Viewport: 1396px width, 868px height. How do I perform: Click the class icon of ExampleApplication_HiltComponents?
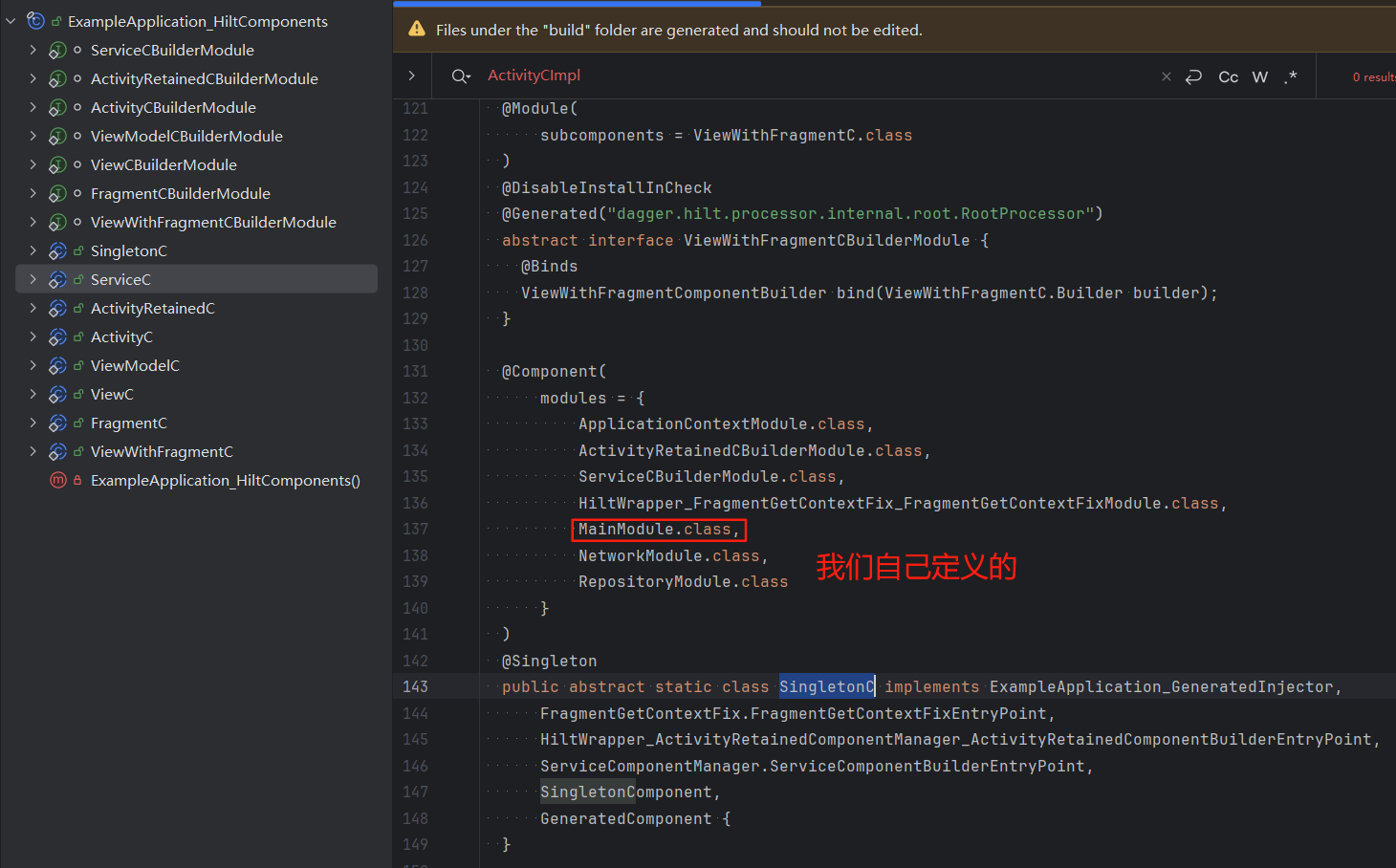click(36, 21)
